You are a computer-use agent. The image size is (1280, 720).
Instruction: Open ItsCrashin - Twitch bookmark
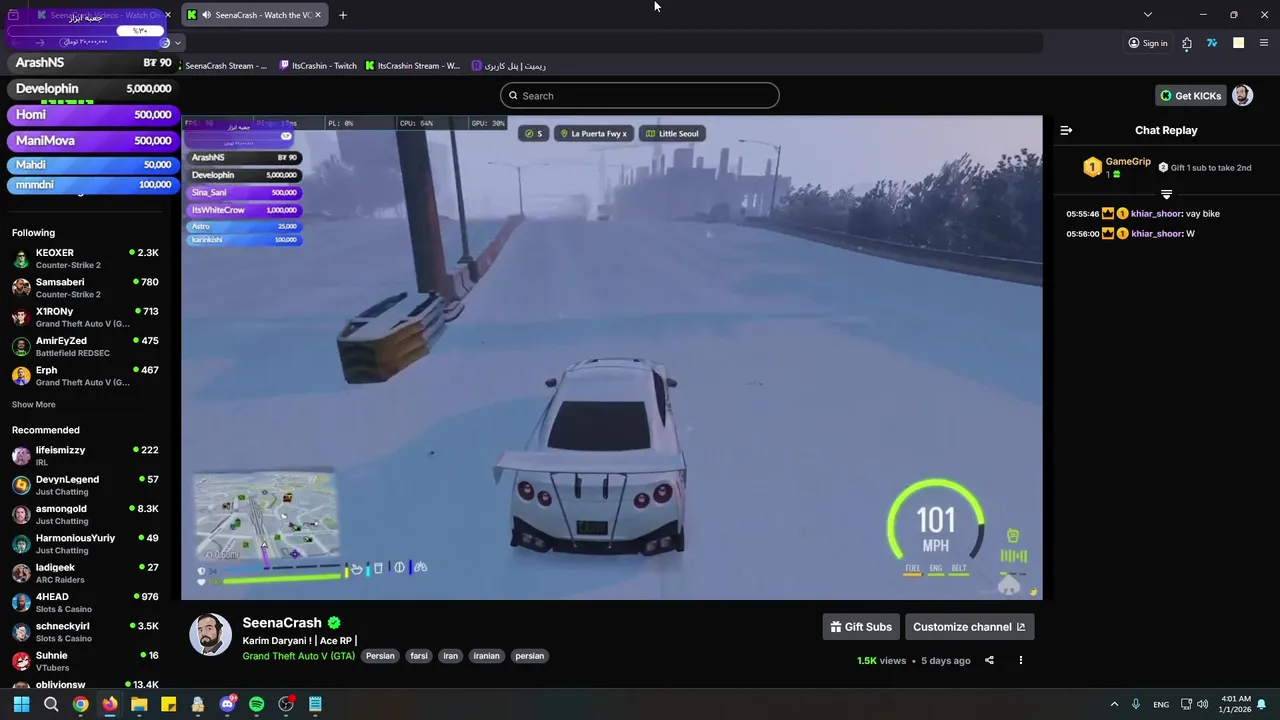(x=317, y=66)
